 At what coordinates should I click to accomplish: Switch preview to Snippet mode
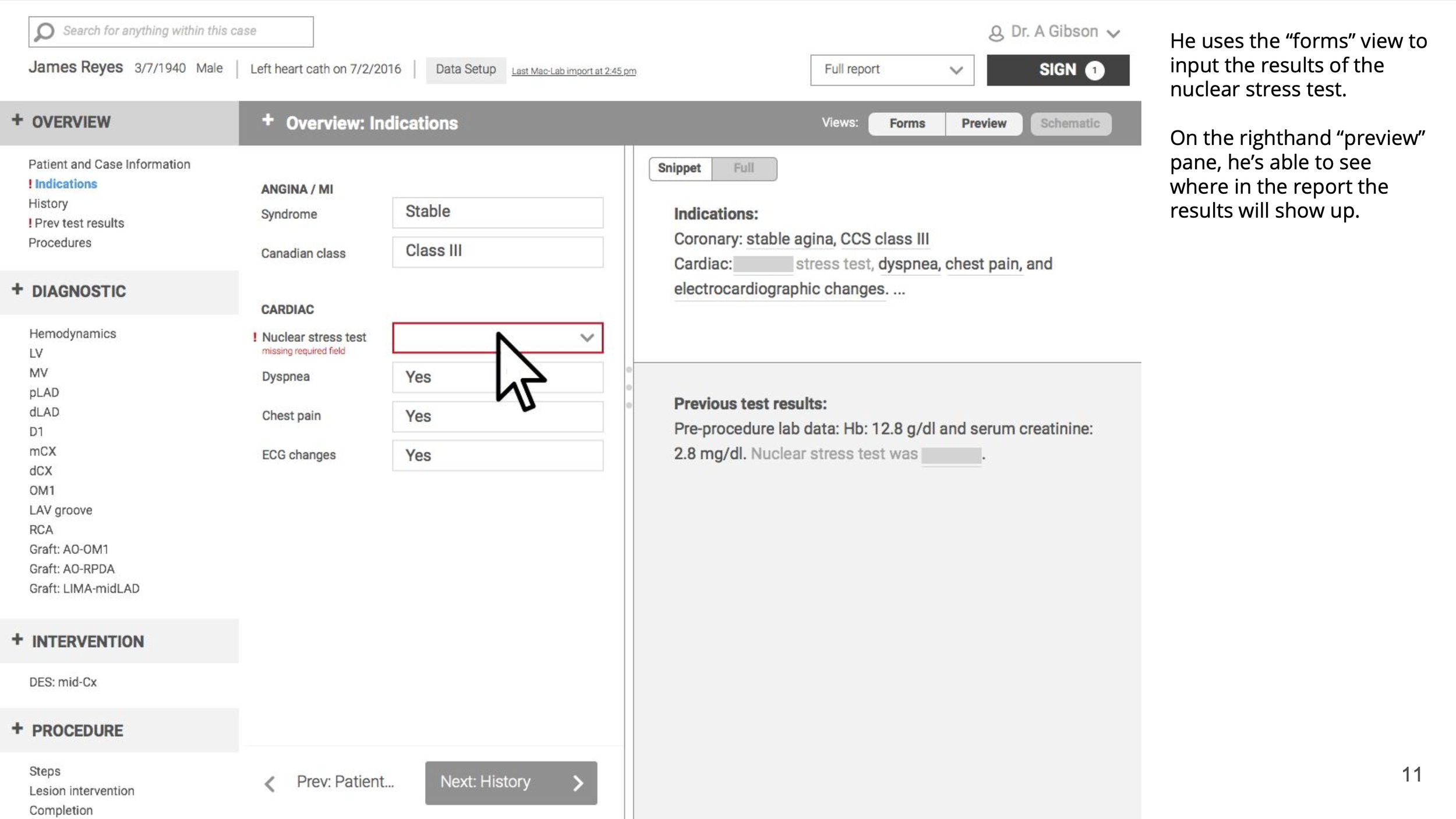point(679,168)
